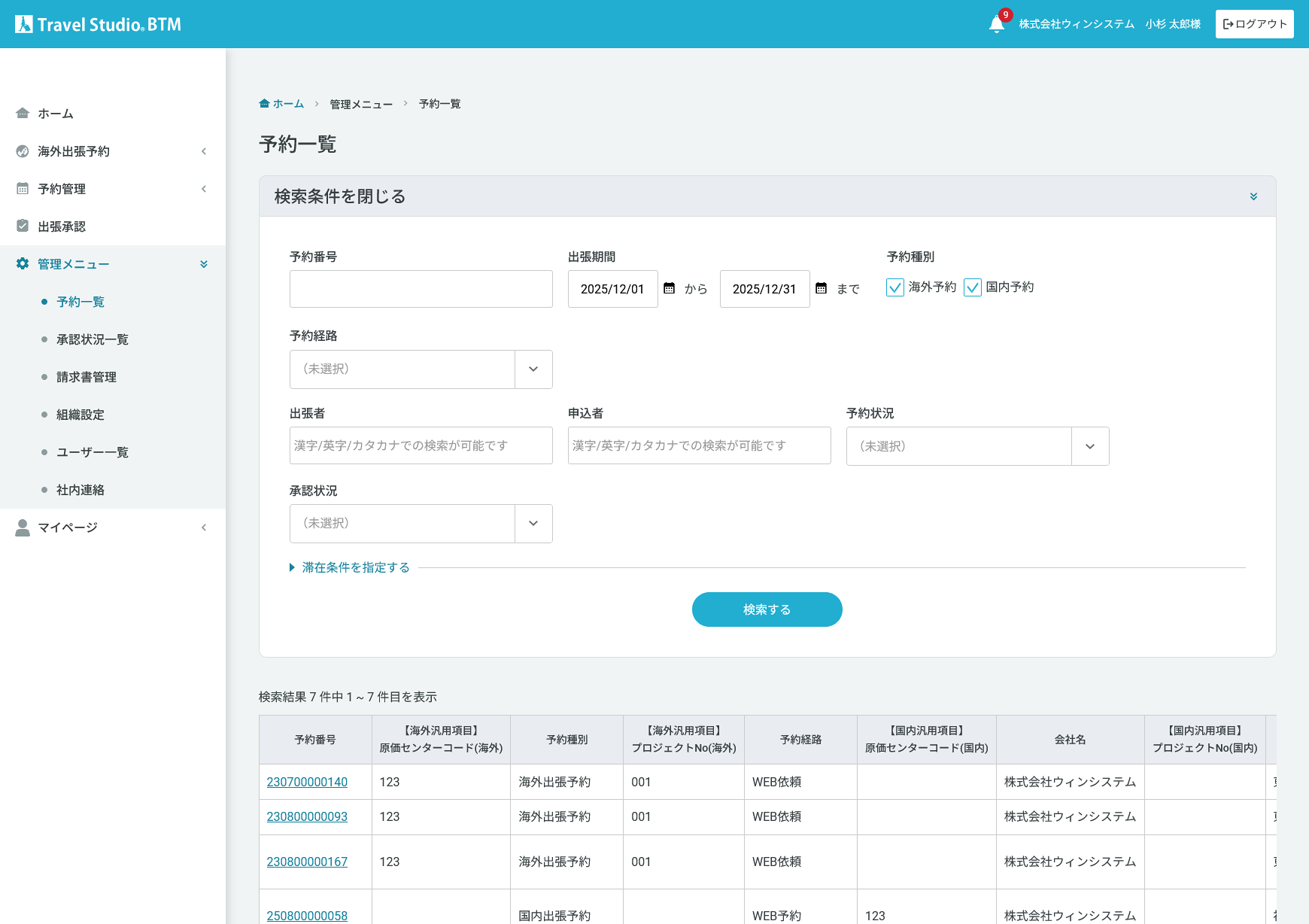Open reservation 230800000167
The width and height of the screenshot is (1309, 924).
[x=307, y=862]
